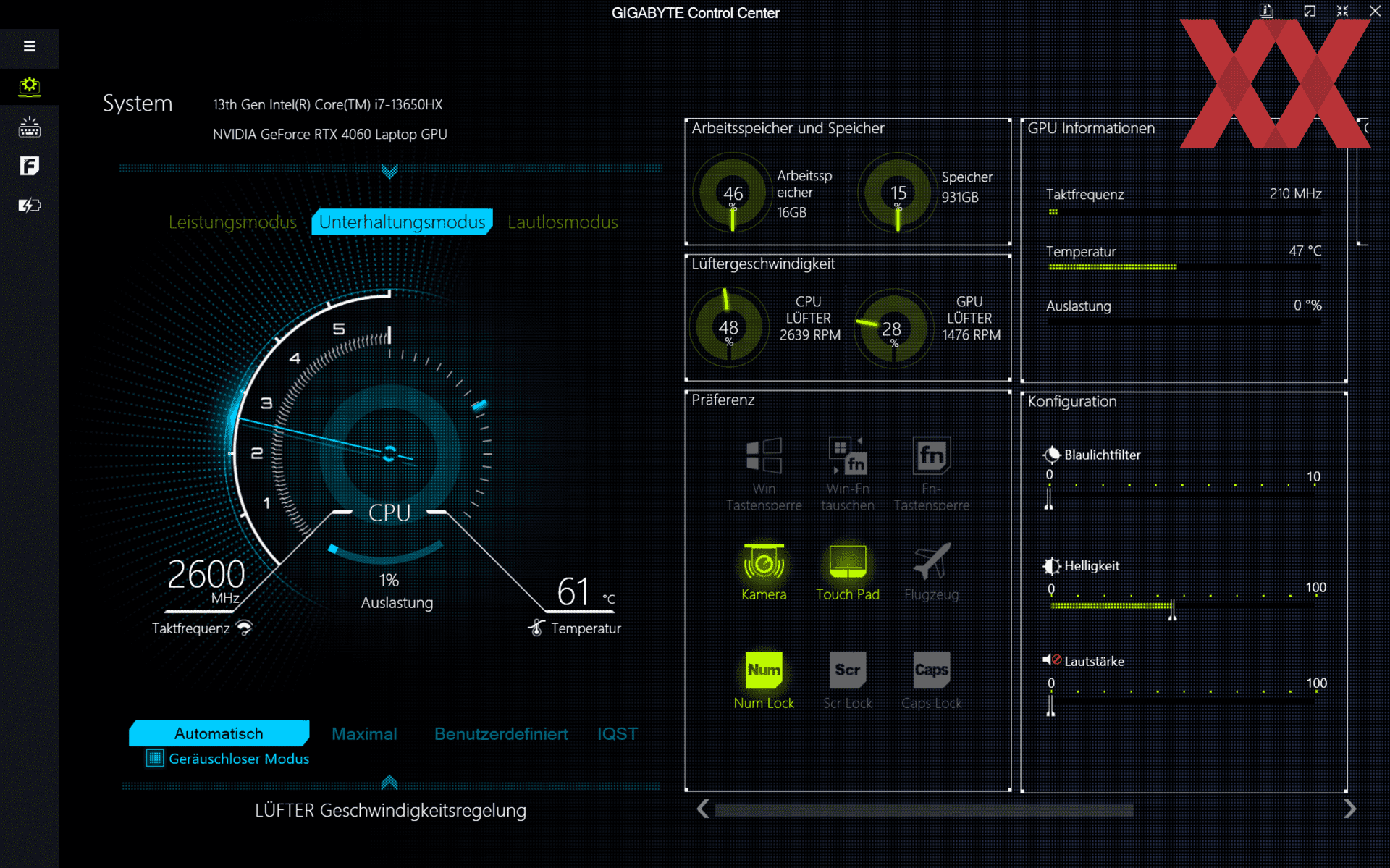Click the CPU Lüfter 48% gauge

coord(729,327)
